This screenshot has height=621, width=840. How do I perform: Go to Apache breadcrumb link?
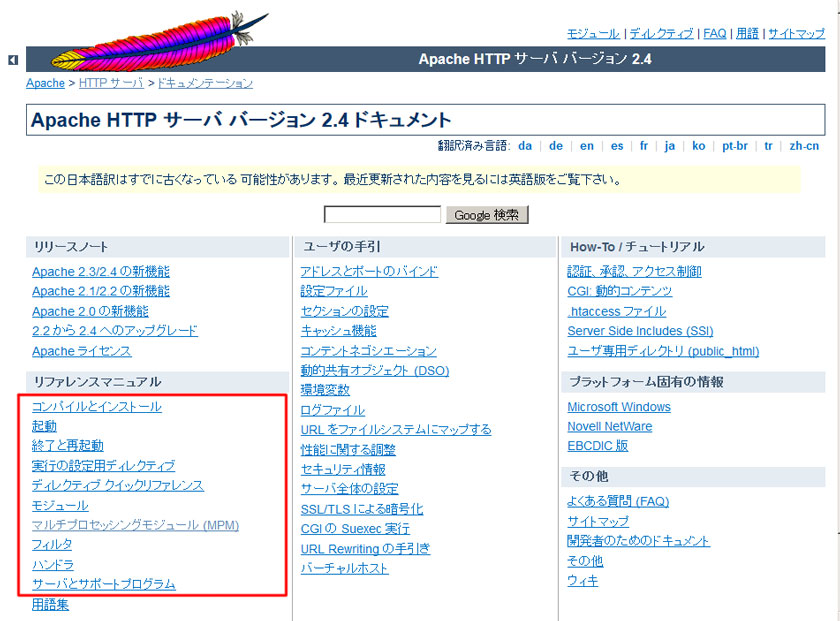(46, 84)
